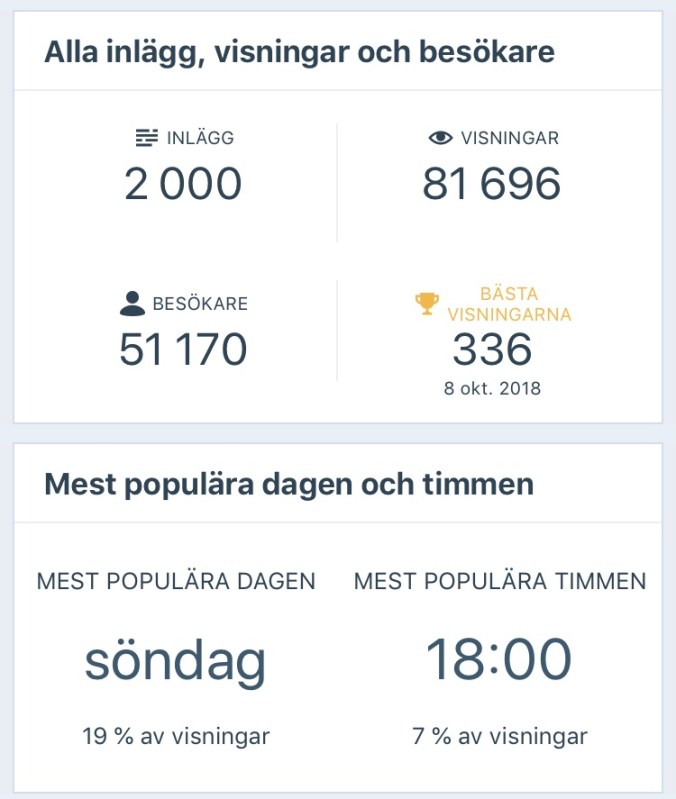Click the VISNINGAR label
Viewport: 676px width, 799px height.
pos(510,138)
